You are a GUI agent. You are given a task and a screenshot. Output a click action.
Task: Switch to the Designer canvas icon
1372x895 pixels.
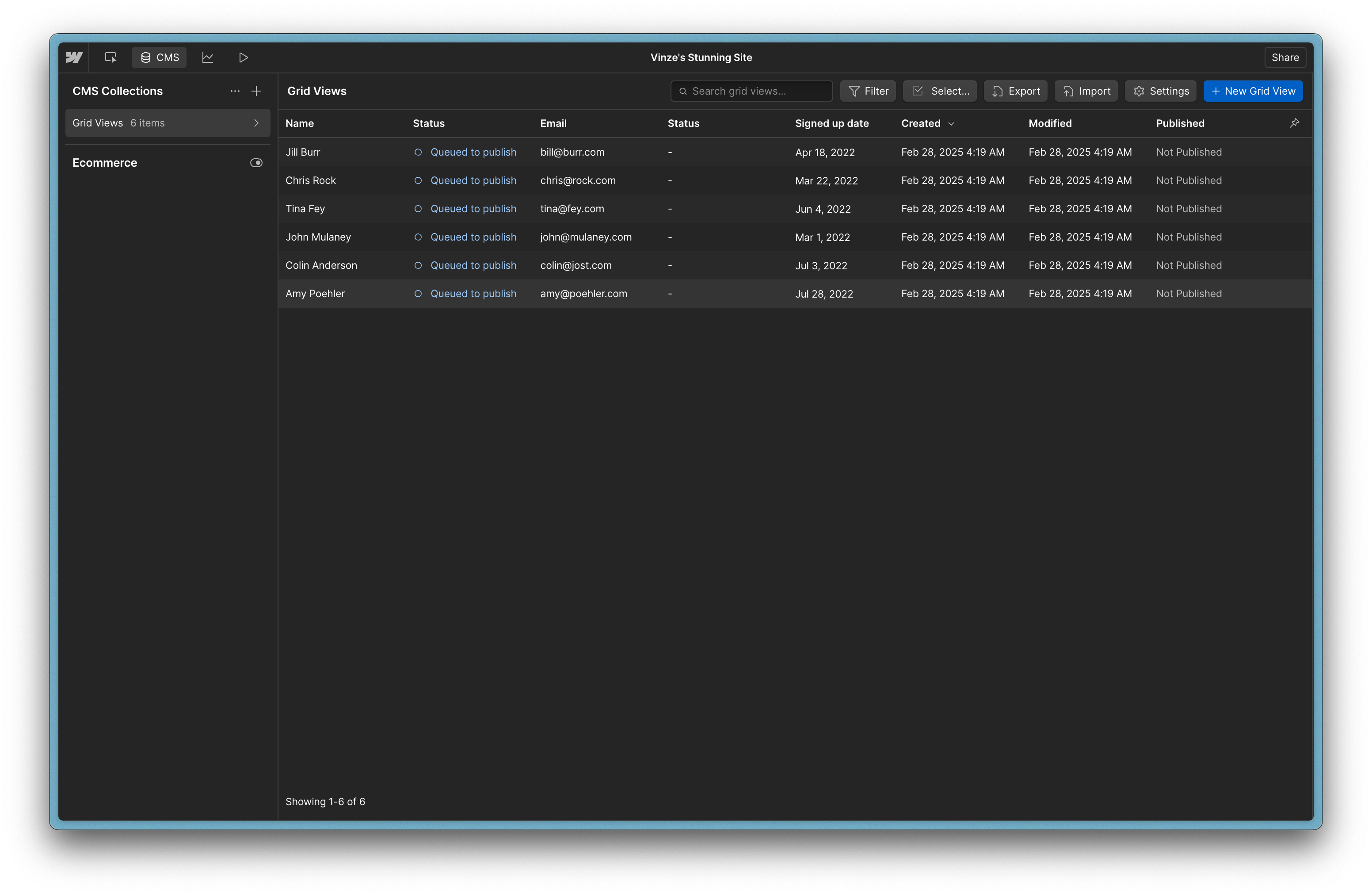[x=111, y=57]
